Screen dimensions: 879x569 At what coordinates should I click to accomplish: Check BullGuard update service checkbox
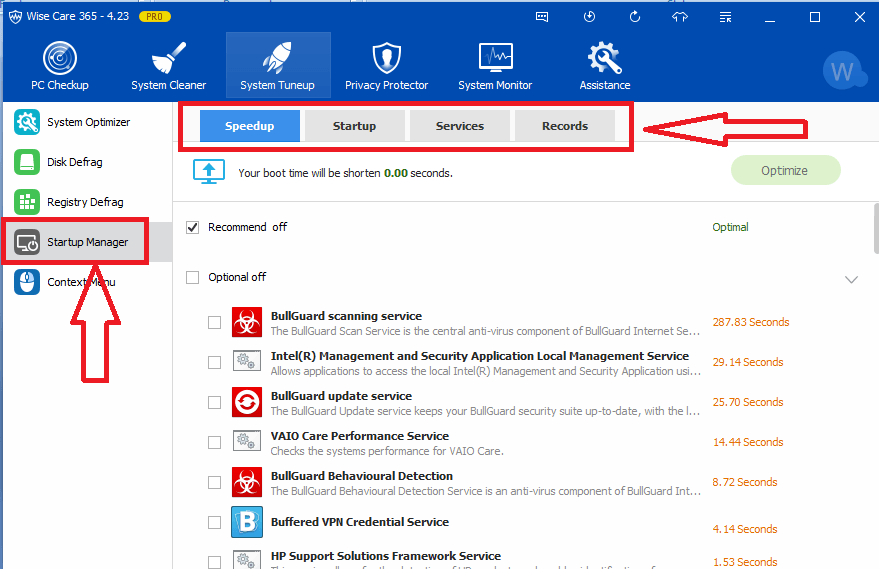click(x=214, y=403)
